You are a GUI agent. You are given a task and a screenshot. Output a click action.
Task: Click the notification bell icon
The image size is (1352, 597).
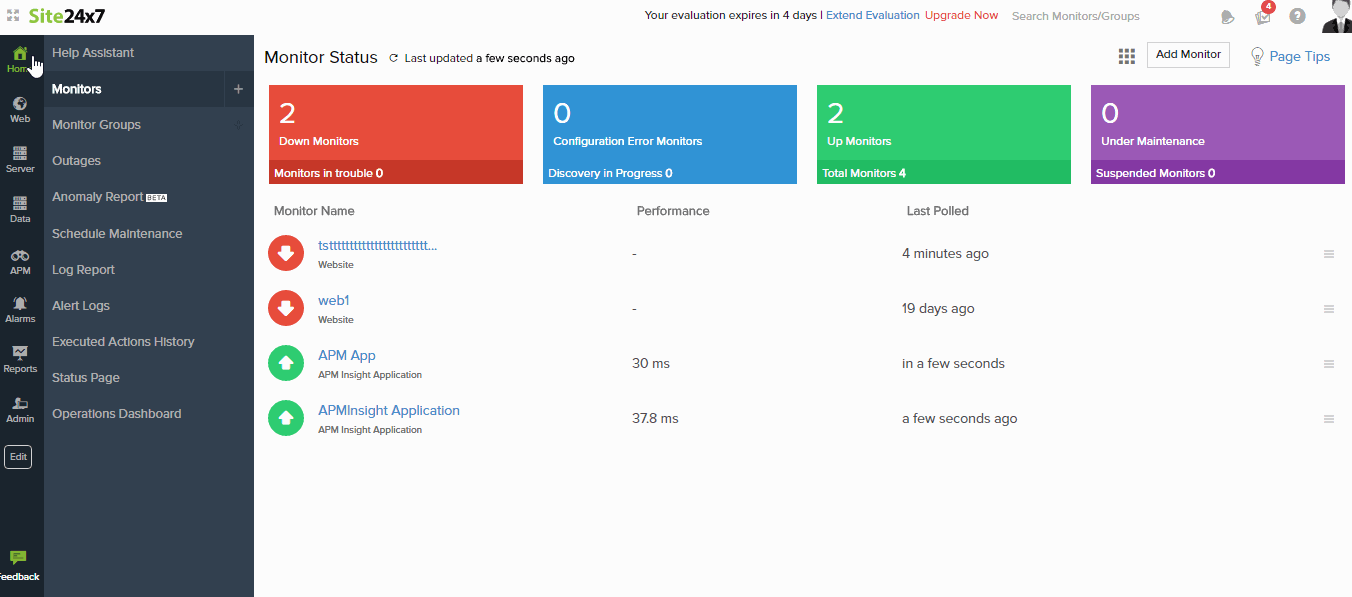tap(1228, 17)
